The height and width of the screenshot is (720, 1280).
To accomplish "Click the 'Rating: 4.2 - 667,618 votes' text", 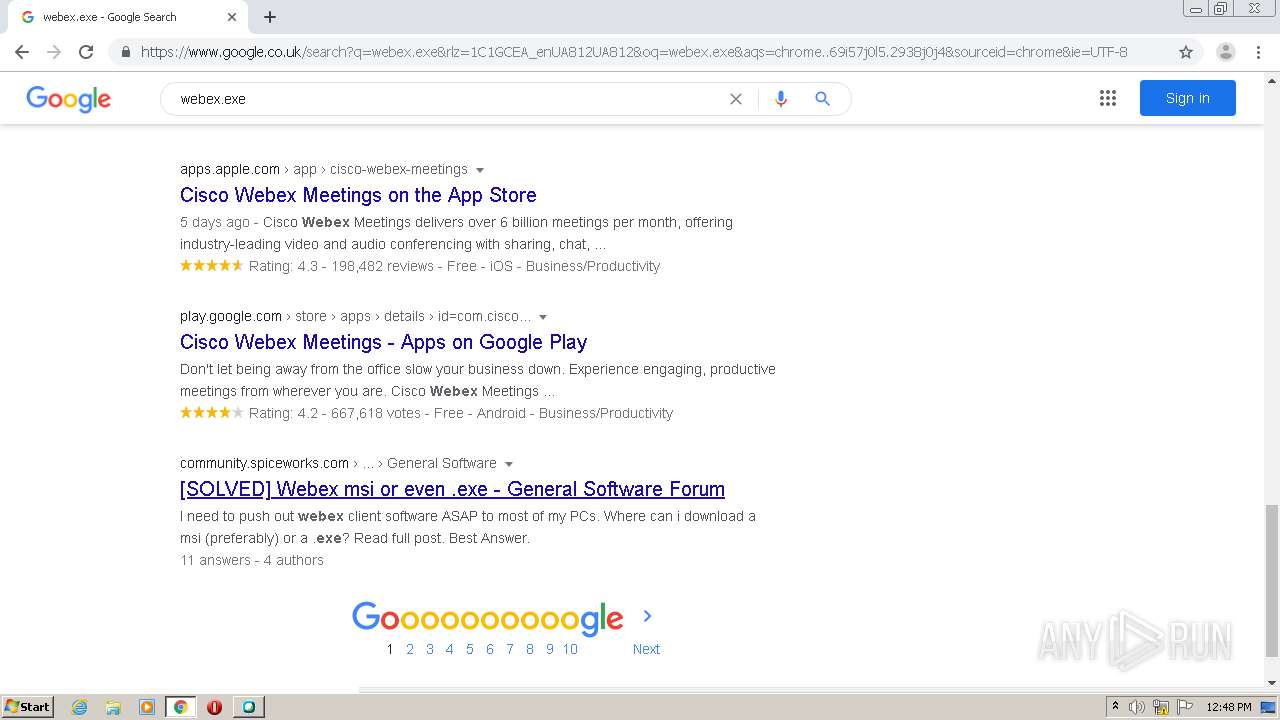I will tap(335, 413).
